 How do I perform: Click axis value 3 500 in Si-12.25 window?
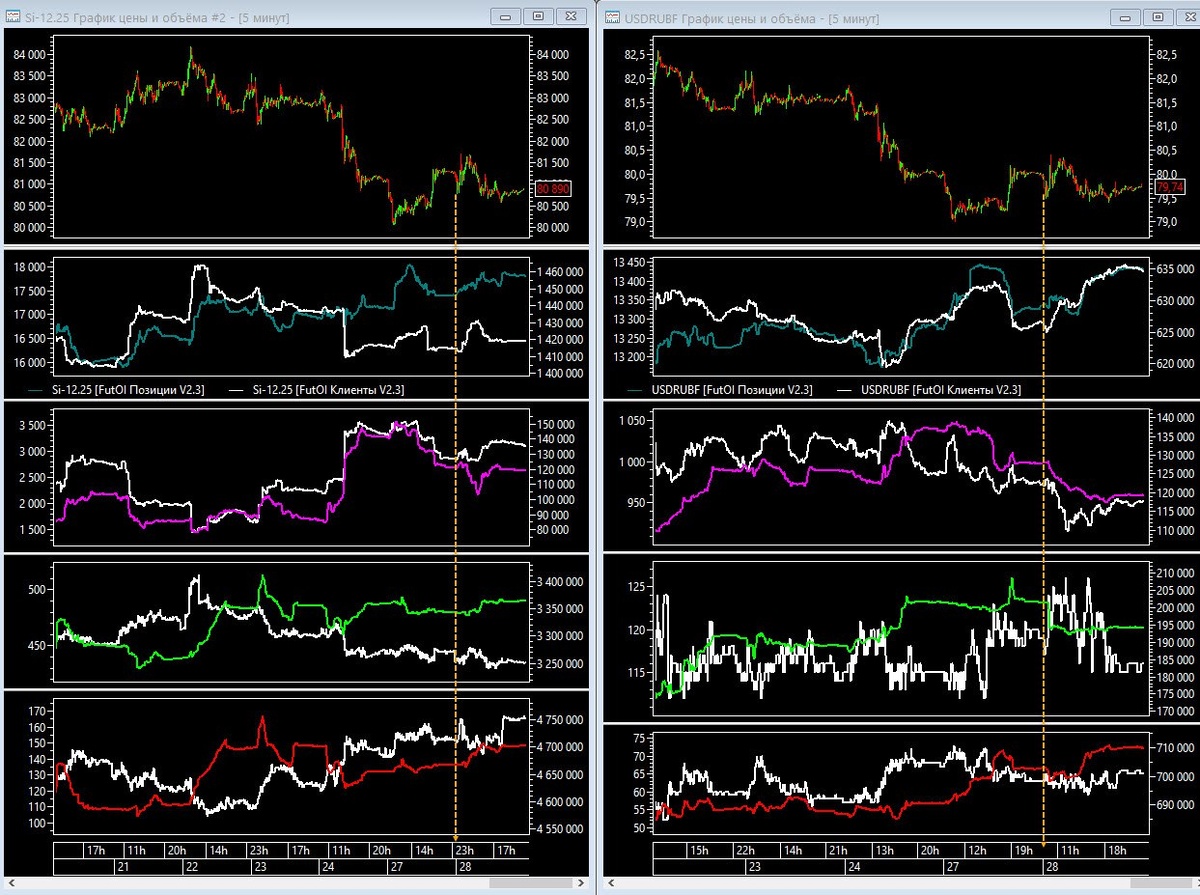[34, 426]
